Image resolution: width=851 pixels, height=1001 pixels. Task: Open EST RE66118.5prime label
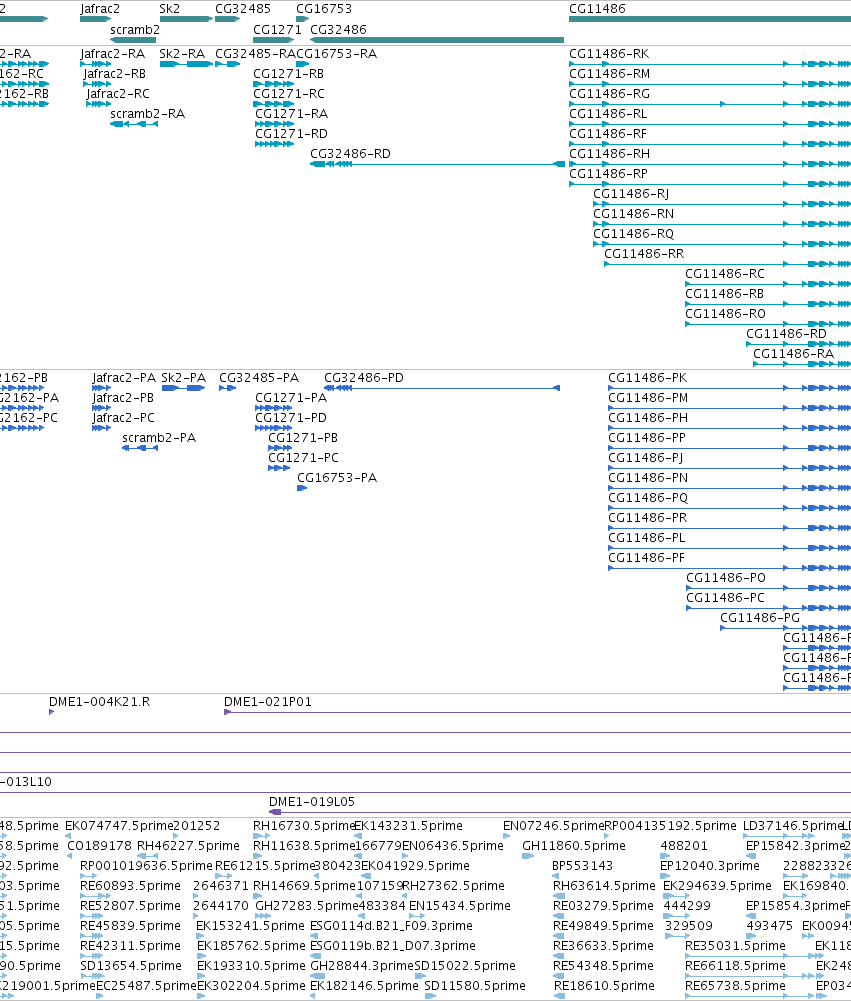(735, 966)
